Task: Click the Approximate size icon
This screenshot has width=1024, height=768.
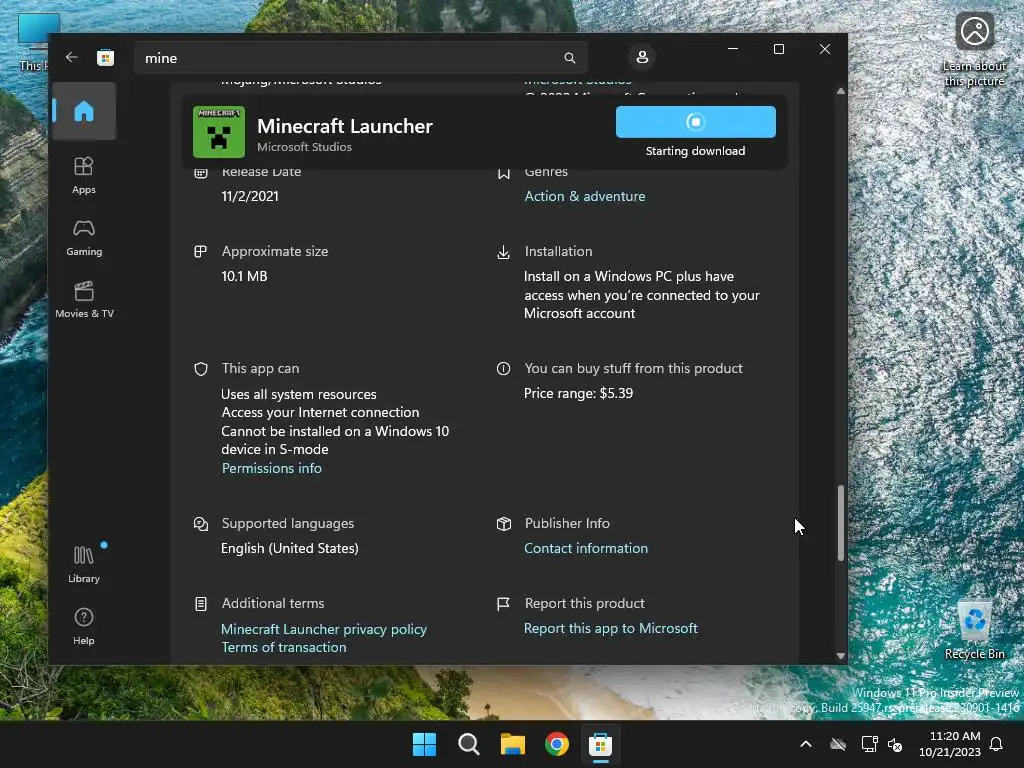Action: (x=200, y=251)
